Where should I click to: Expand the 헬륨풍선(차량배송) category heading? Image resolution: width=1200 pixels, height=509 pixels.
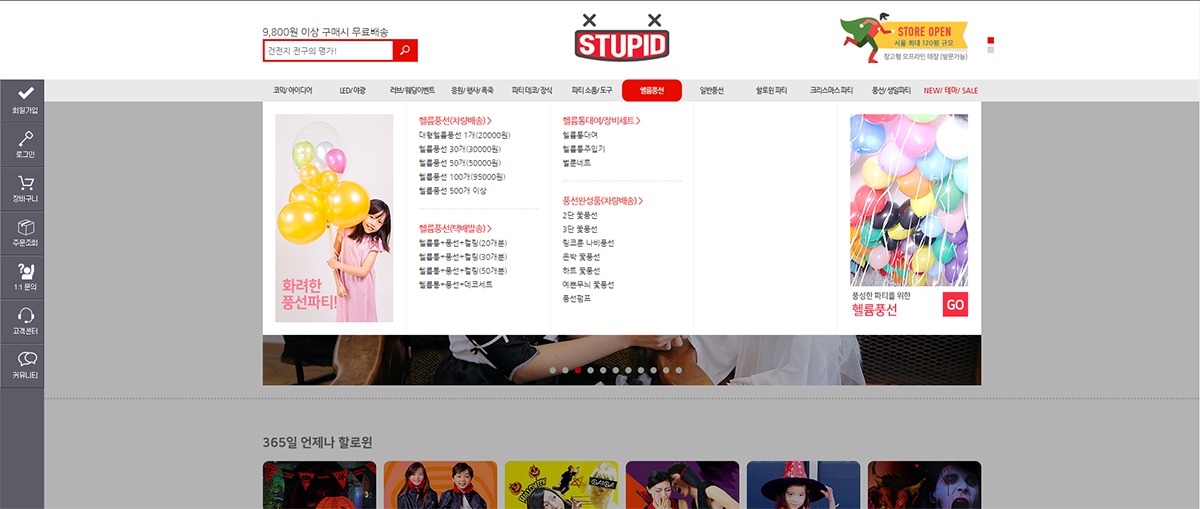(455, 120)
